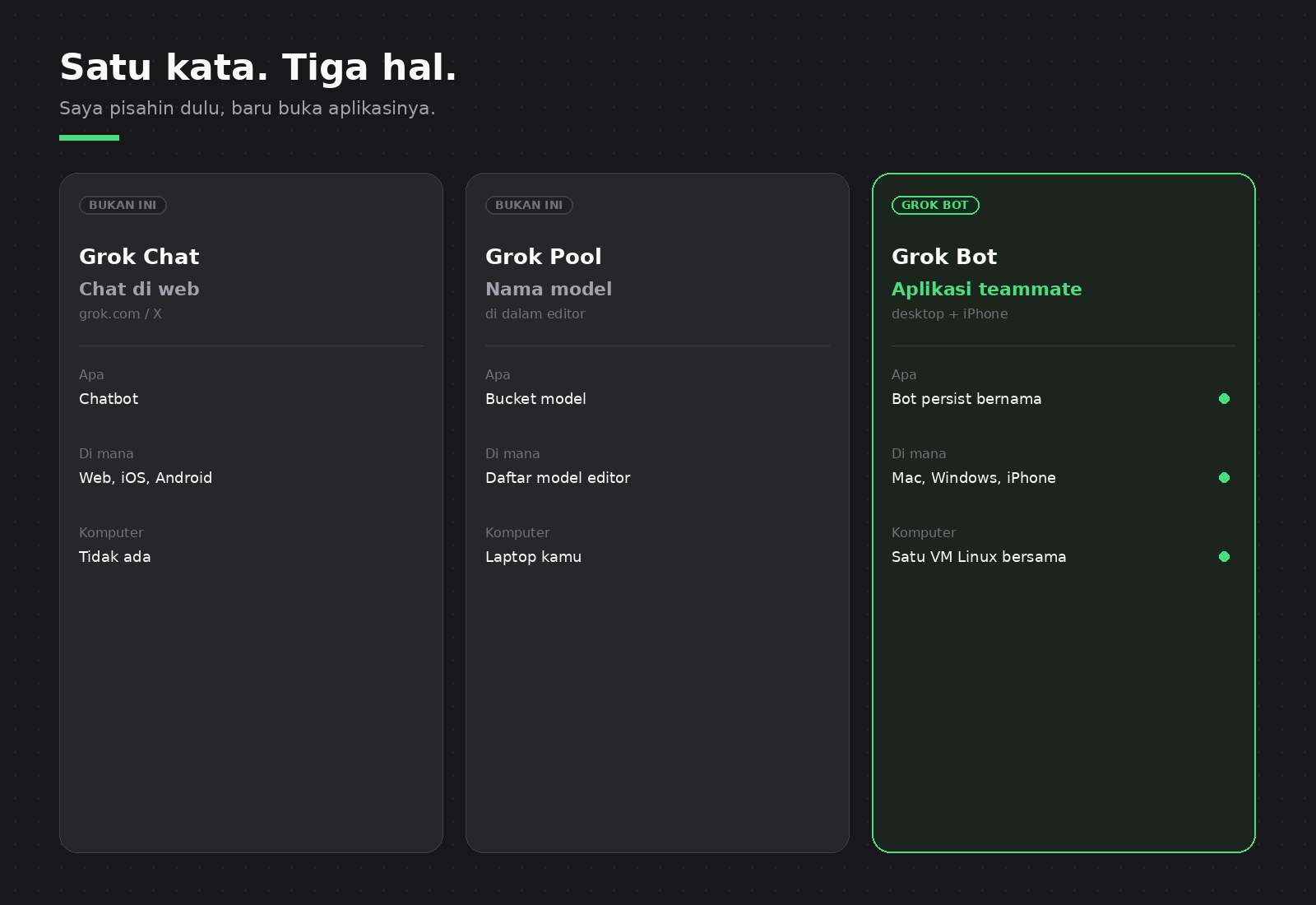Click the BUKAN INI badge on Grok Pool card
This screenshot has width=1316, height=905.
[529, 205]
